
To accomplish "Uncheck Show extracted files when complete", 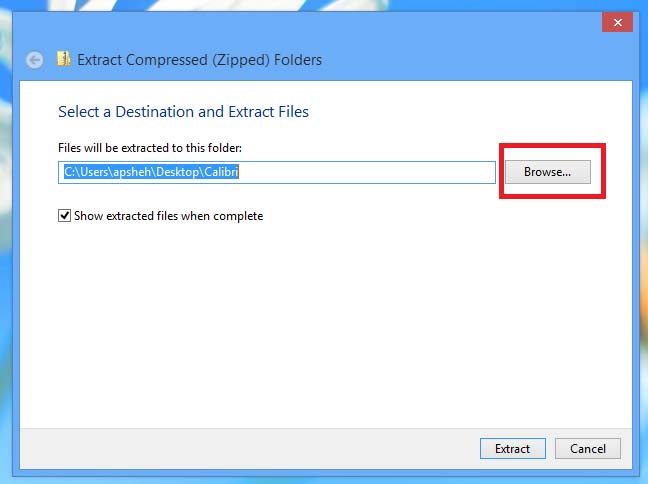I will coord(64,215).
